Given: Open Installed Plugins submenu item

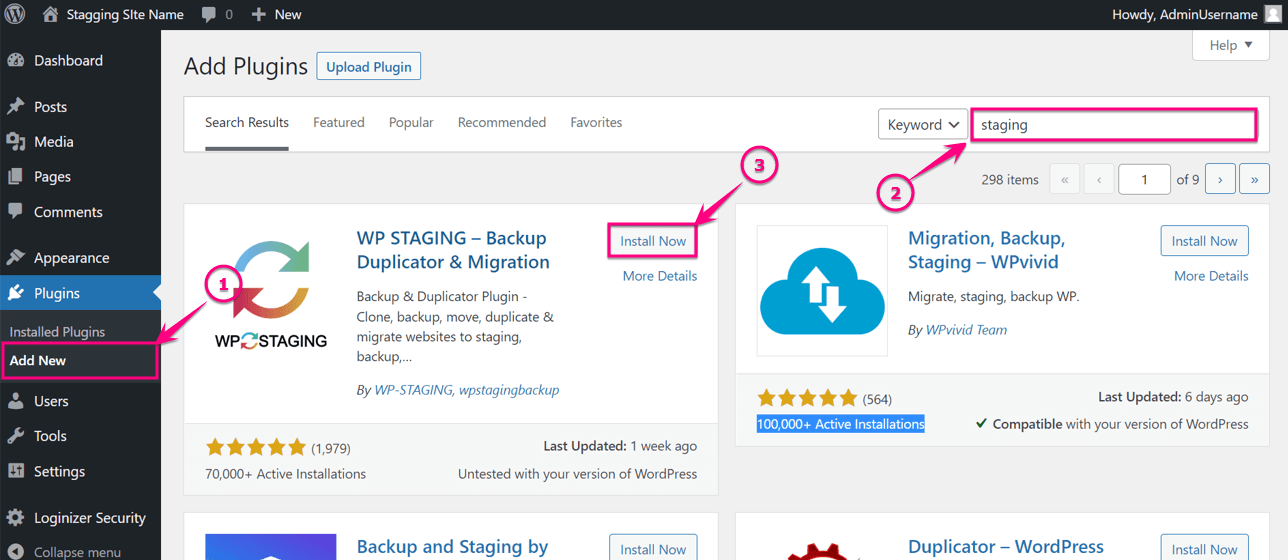Looking at the screenshot, I should click(x=57, y=331).
